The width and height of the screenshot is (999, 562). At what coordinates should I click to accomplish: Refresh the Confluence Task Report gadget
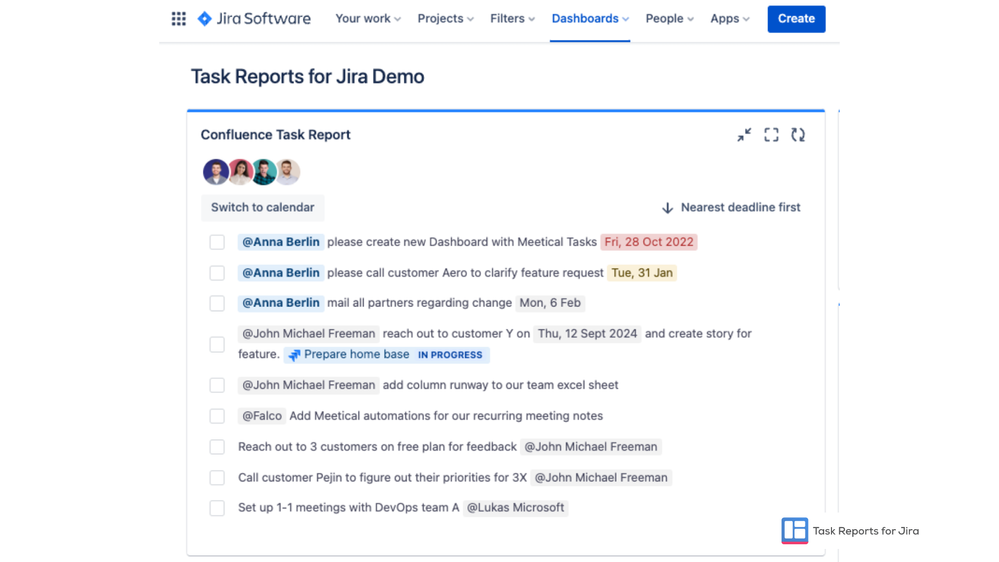(798, 135)
